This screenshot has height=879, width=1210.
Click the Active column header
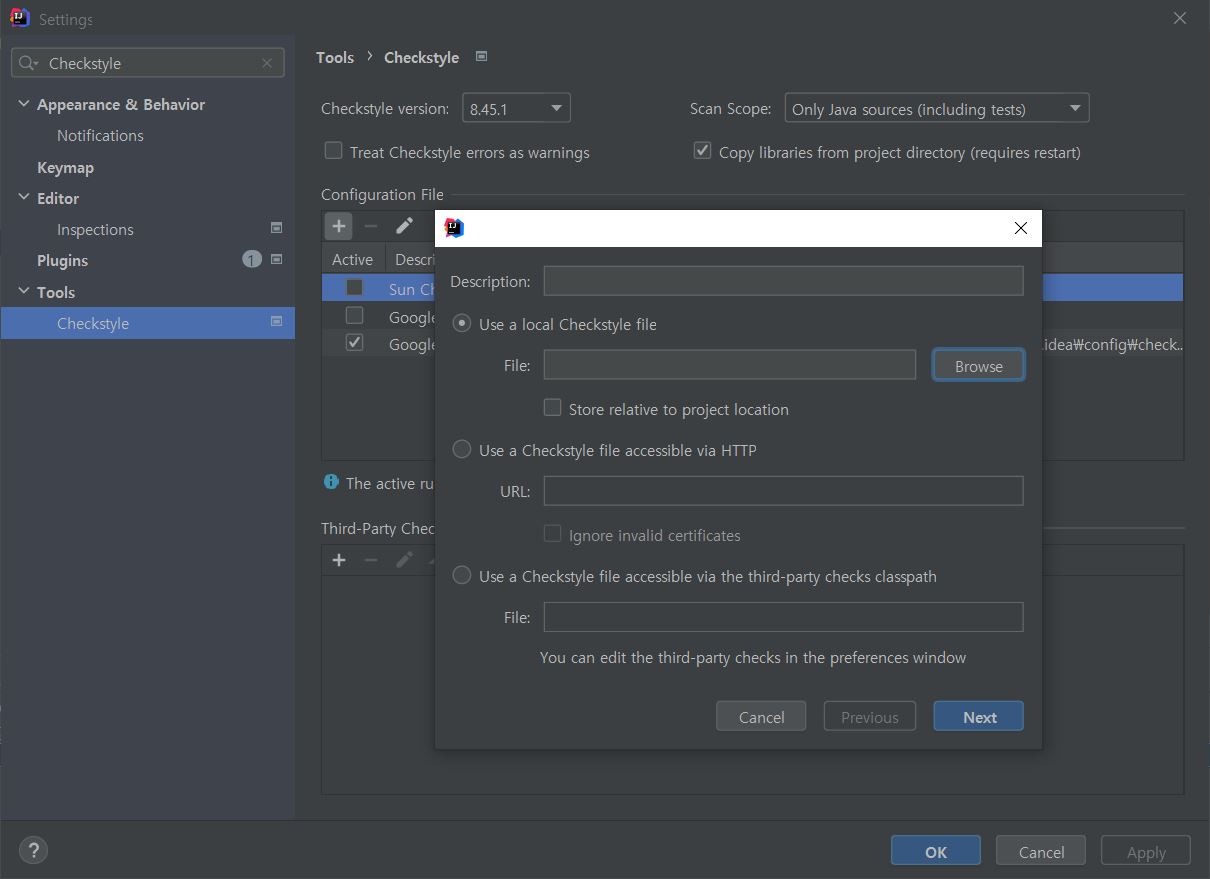352,259
